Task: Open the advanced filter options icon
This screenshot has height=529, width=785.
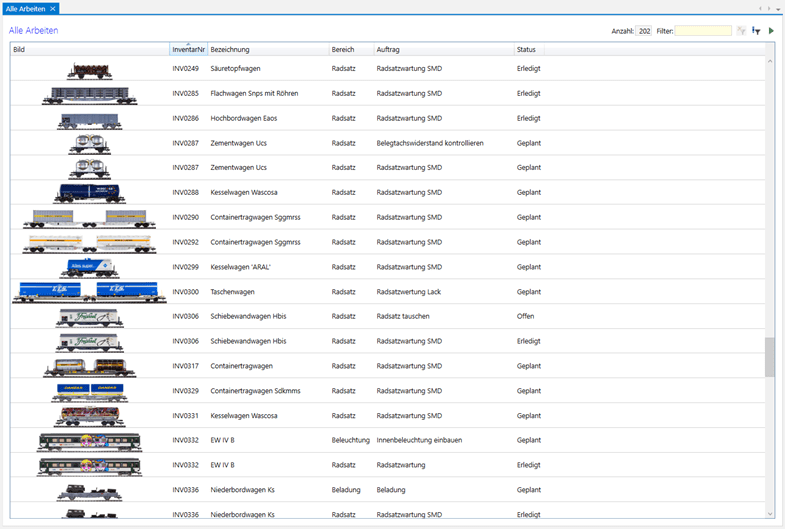Action: [x=756, y=31]
